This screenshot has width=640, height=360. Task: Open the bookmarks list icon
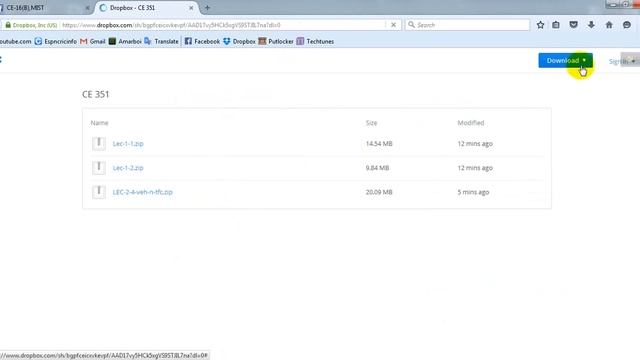[556, 25]
